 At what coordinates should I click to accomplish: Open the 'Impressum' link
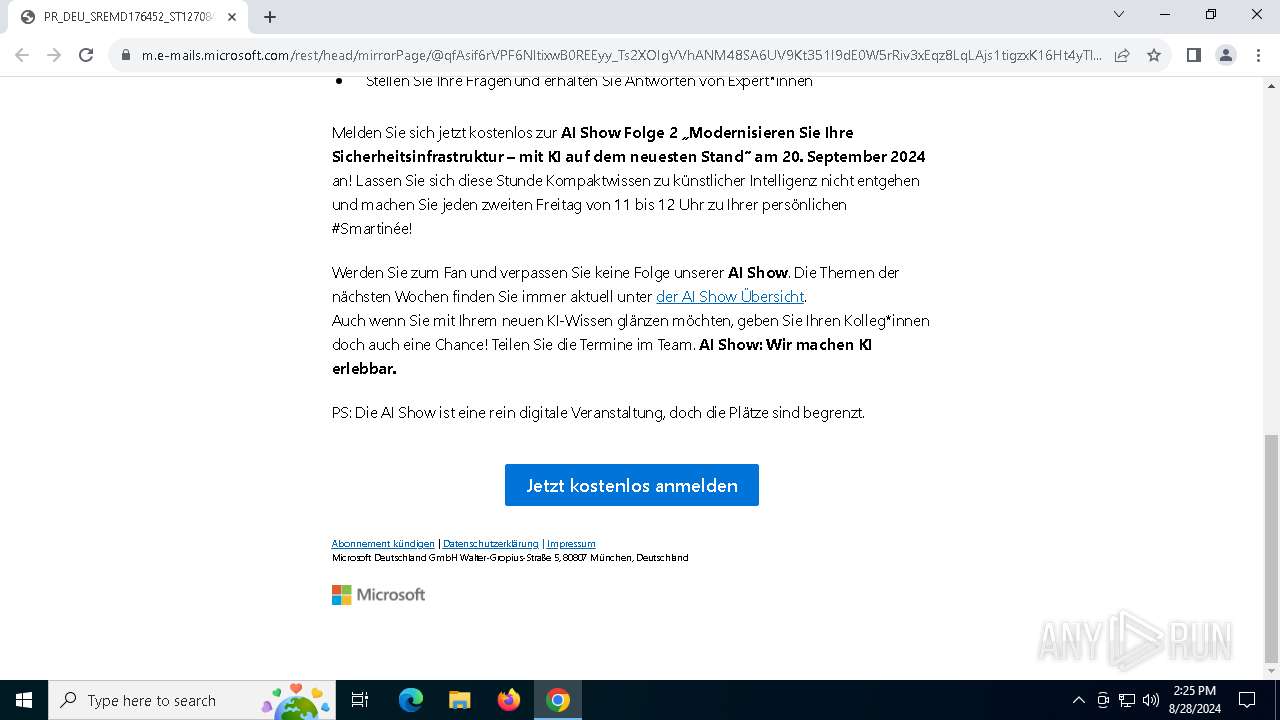[571, 544]
